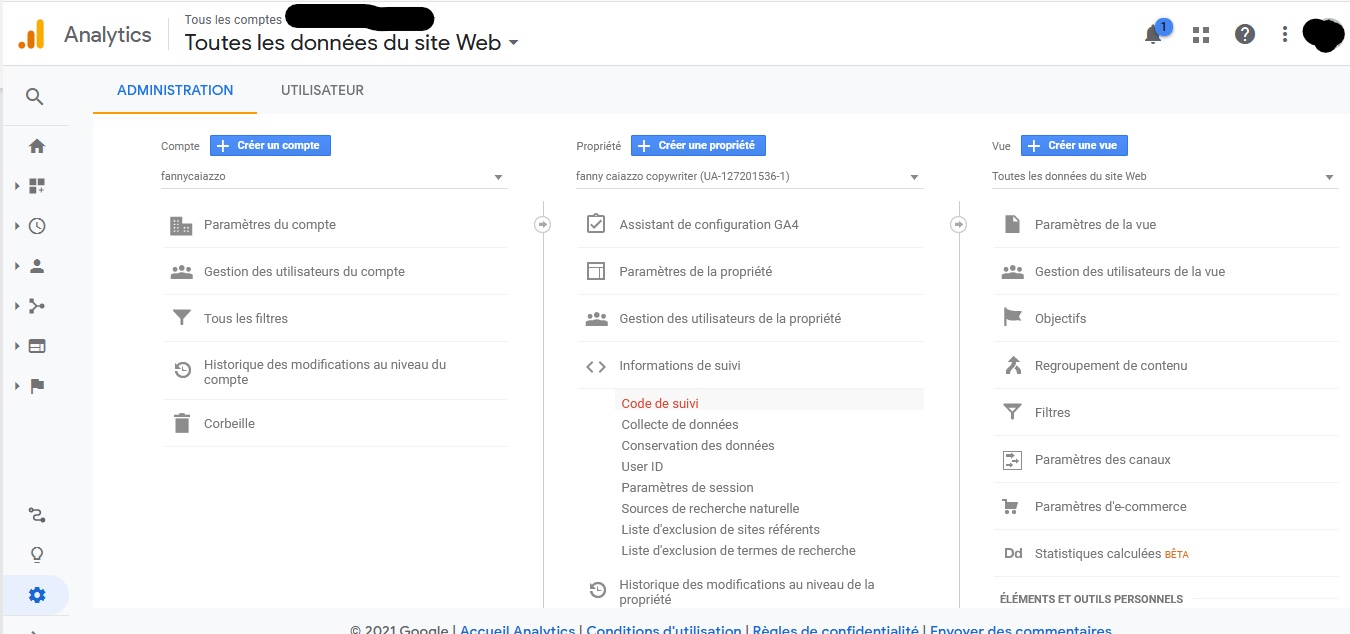This screenshot has height=634, width=1350.
Task: Switch to the UTILISATEUR tab
Action: click(322, 90)
